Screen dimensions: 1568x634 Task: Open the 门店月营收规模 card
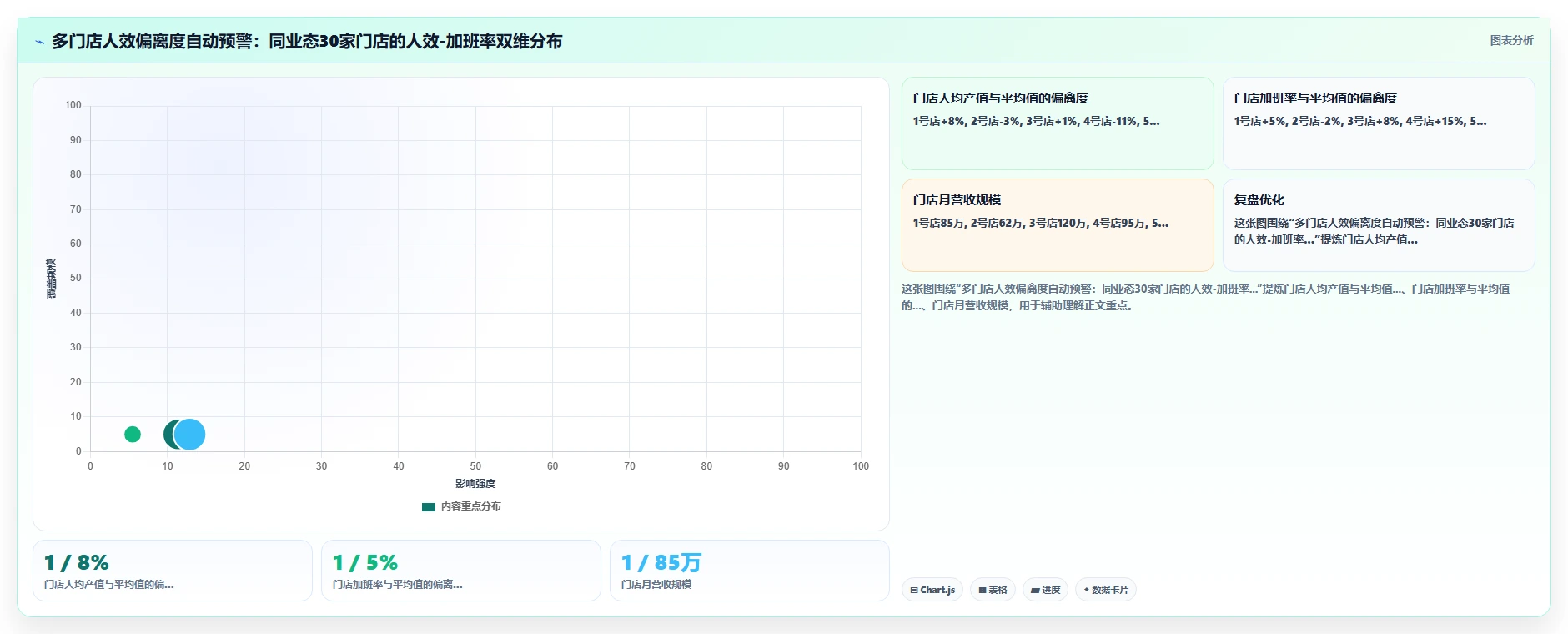pyautogui.click(x=1058, y=225)
